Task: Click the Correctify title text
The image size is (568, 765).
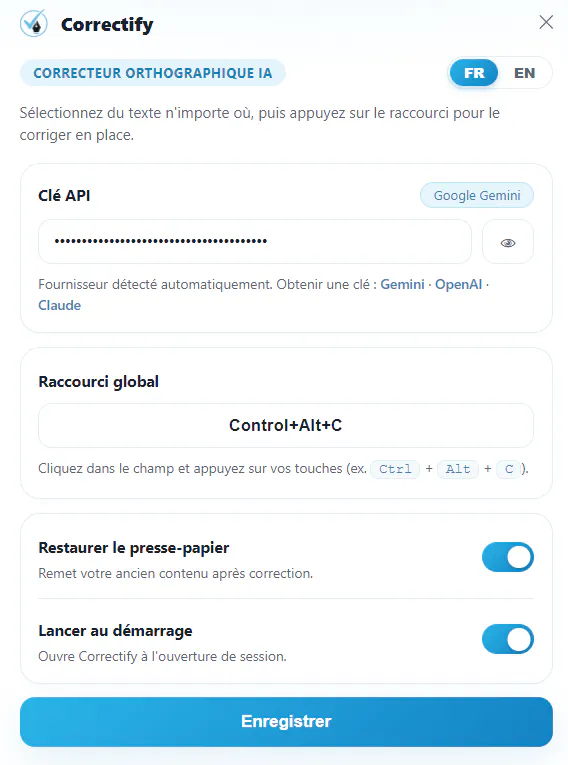Action: [107, 24]
